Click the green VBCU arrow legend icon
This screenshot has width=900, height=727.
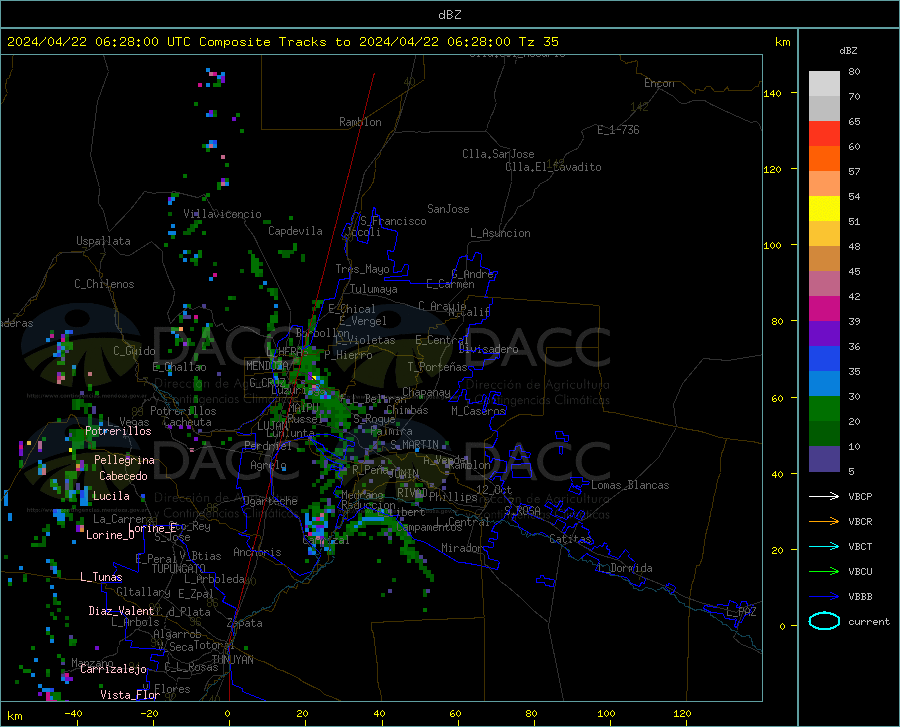coord(824,572)
